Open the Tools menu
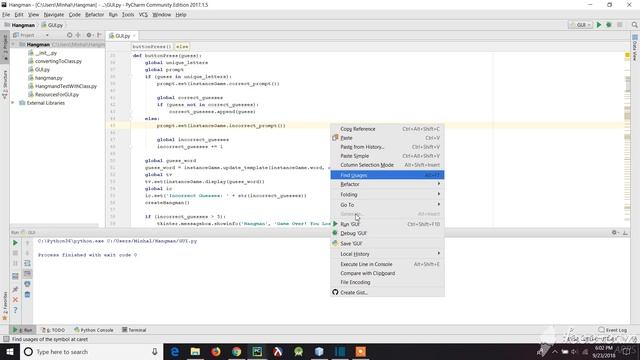This screenshot has width=640, height=360. (x=128, y=15)
